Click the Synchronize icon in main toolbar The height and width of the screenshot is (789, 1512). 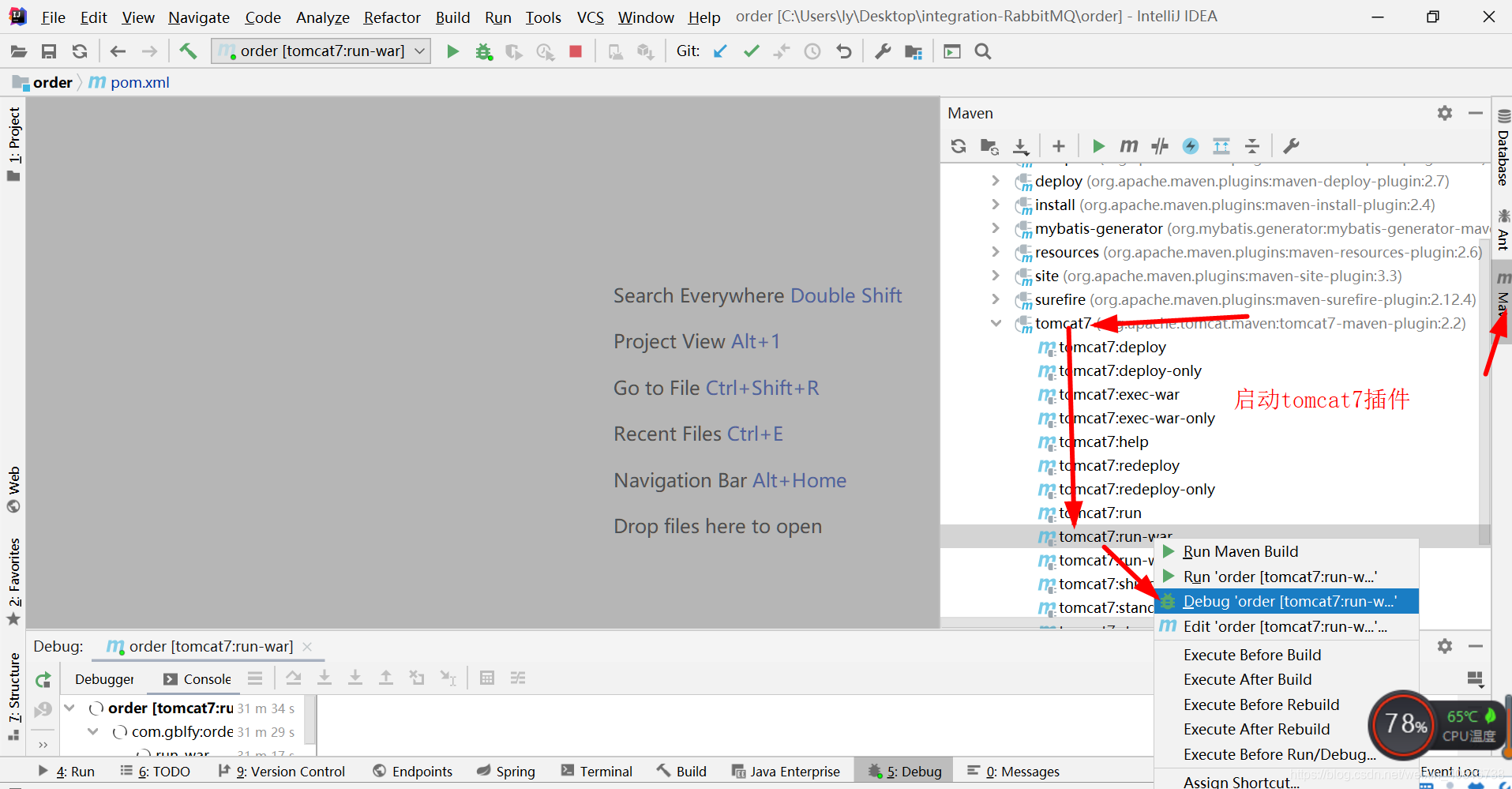[x=80, y=51]
